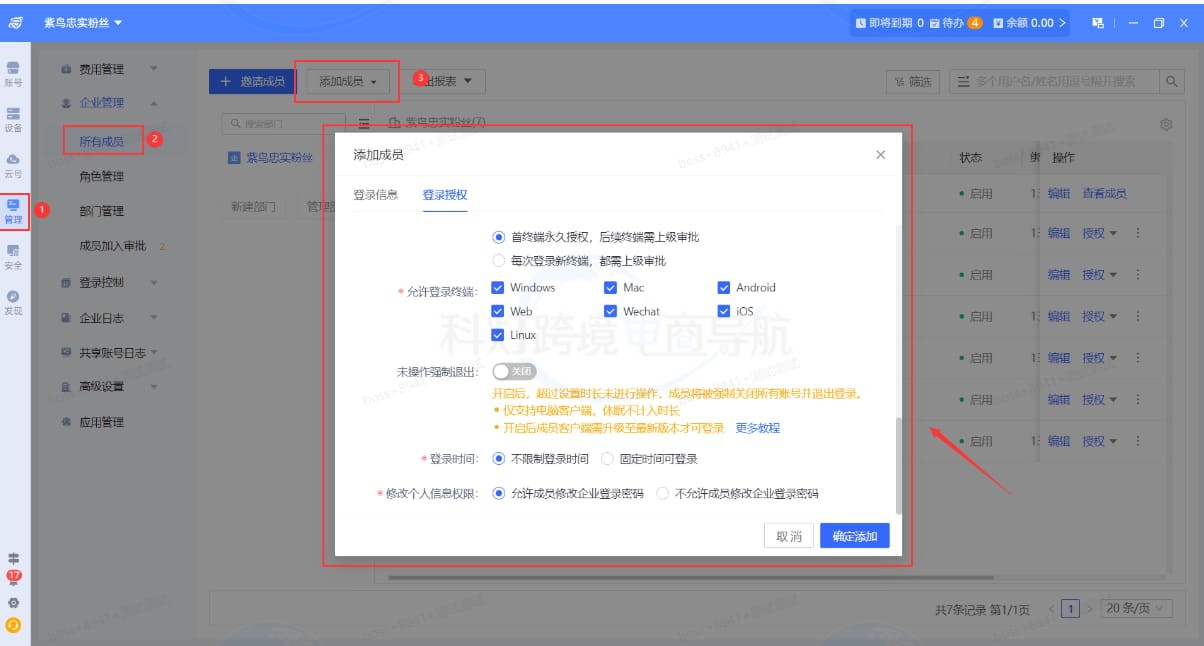1204x646 pixels.
Task: Open the 添加成员 dropdown in the toolbar
Action: point(346,83)
